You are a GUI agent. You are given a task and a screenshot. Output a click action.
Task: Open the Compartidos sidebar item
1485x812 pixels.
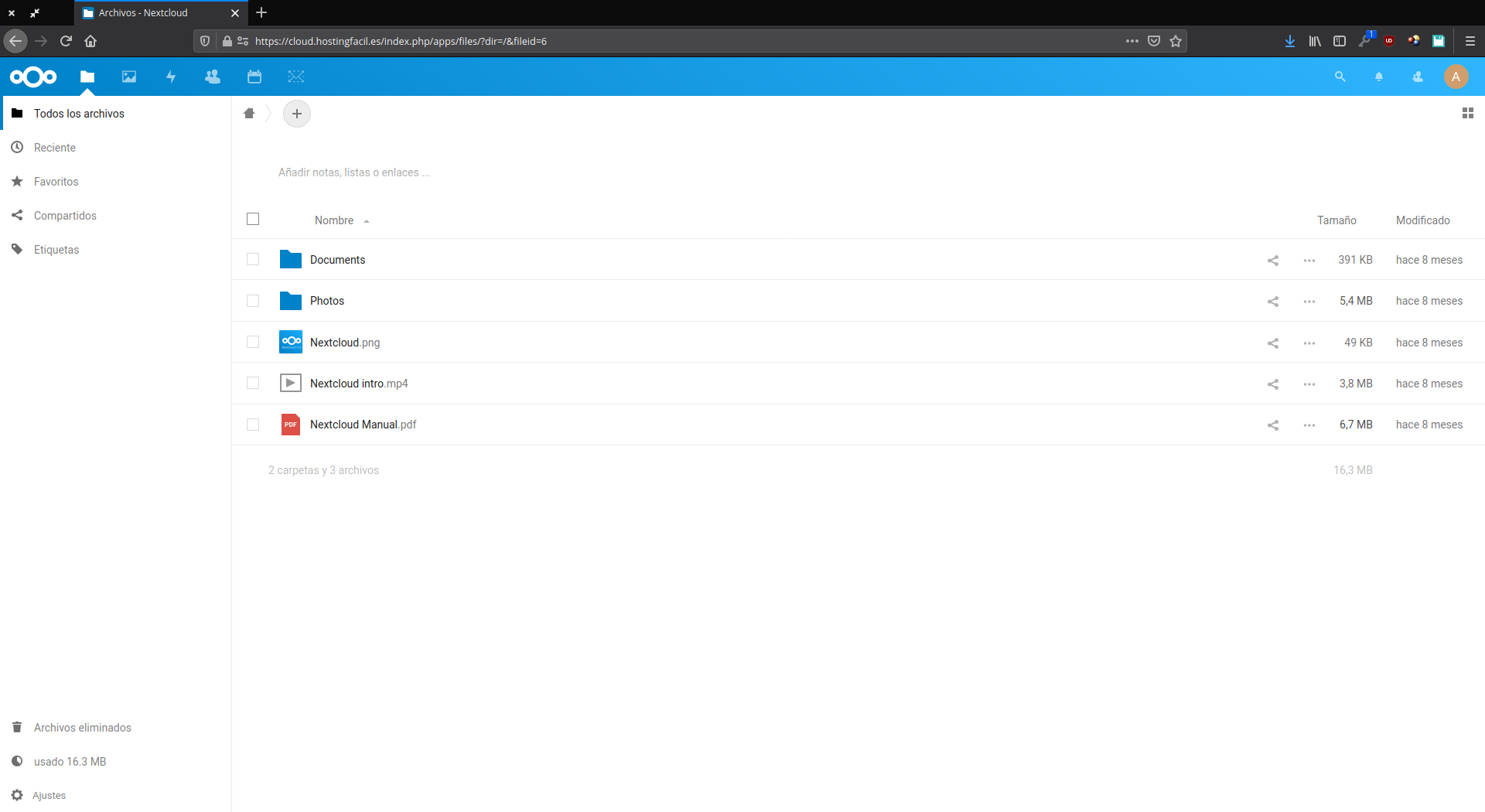(65, 216)
